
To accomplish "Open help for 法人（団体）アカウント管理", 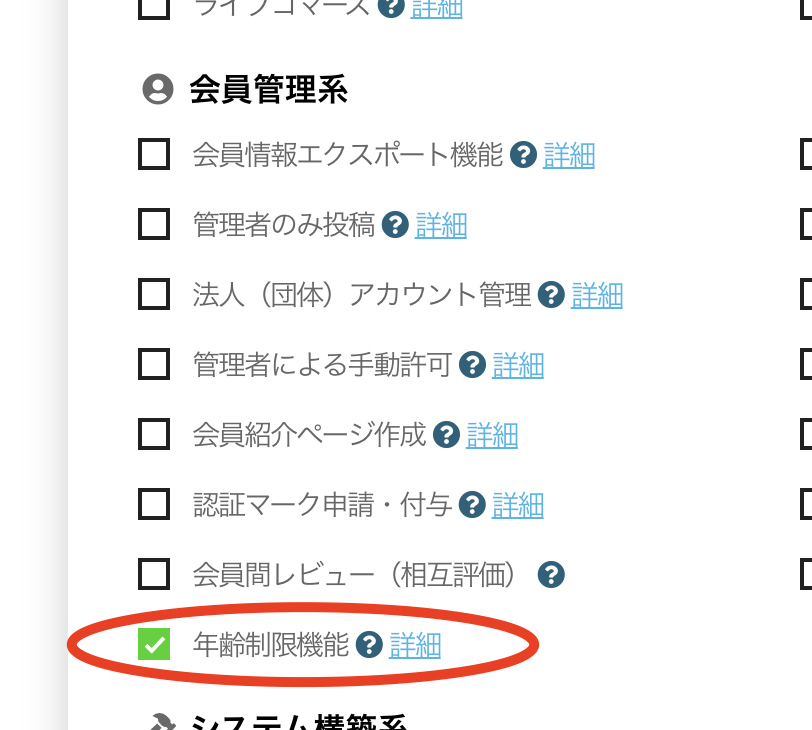I will tap(551, 295).
